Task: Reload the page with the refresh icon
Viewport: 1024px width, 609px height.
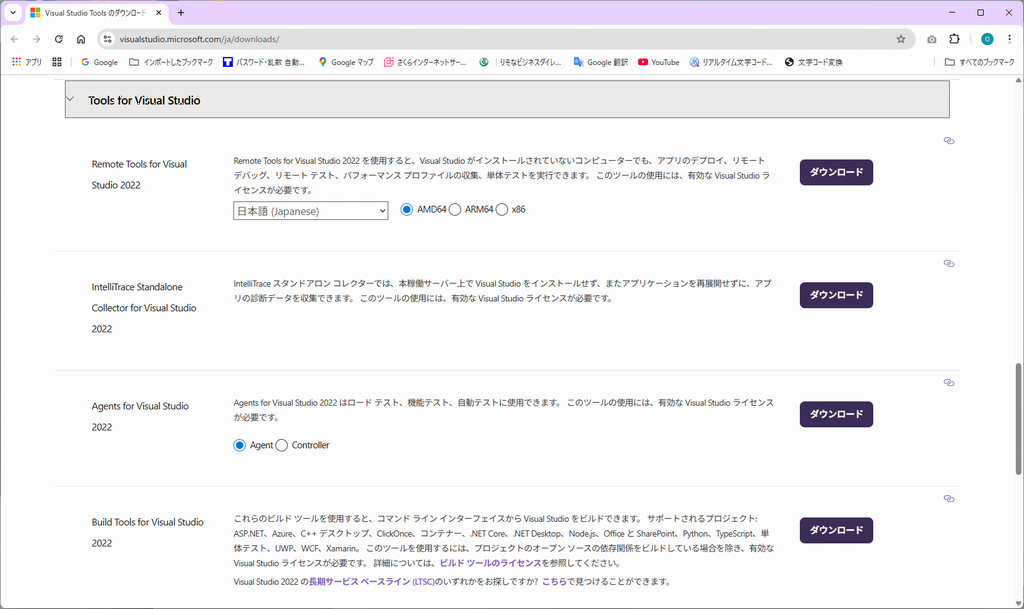Action: pyautogui.click(x=59, y=39)
